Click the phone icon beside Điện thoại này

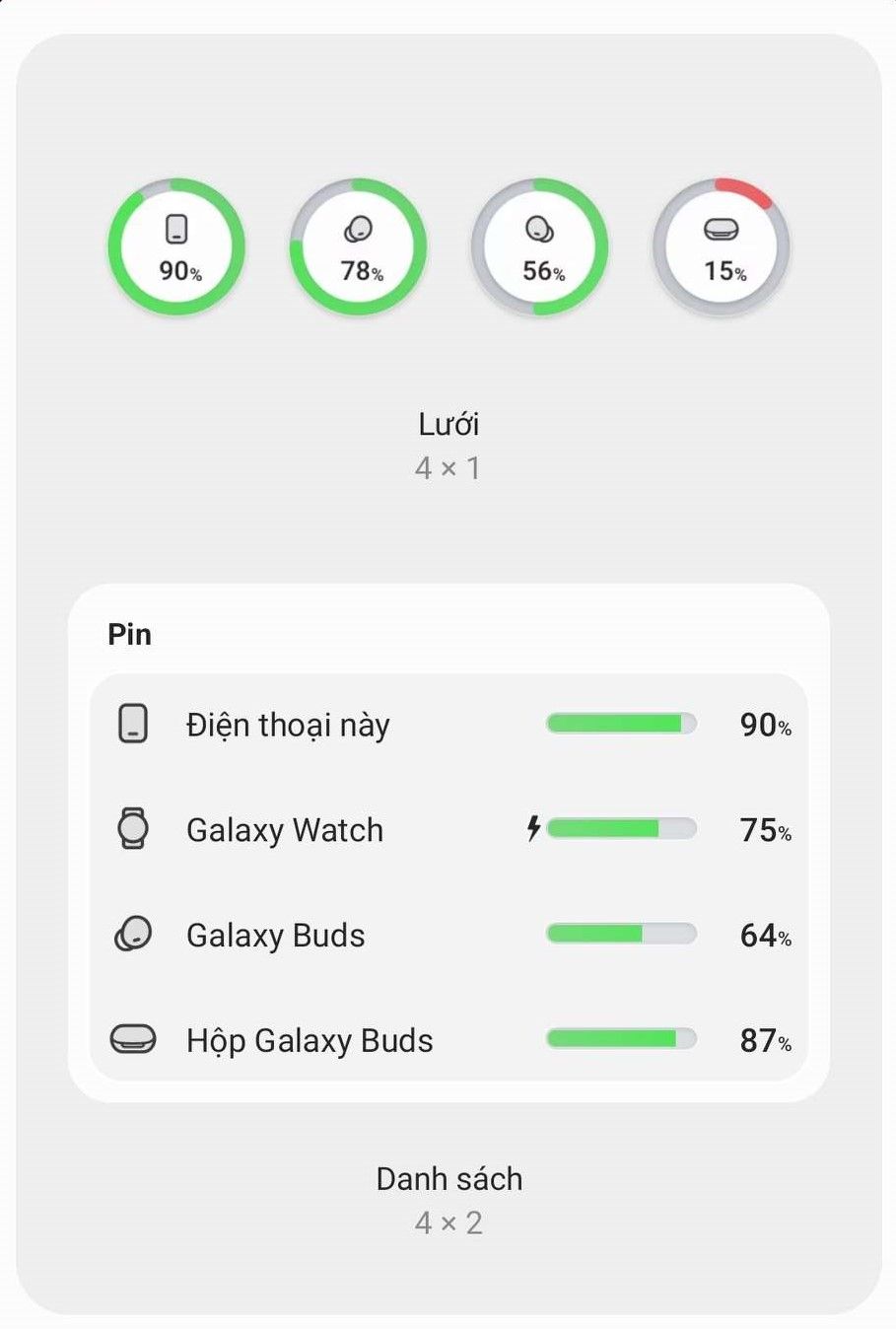[x=133, y=724]
